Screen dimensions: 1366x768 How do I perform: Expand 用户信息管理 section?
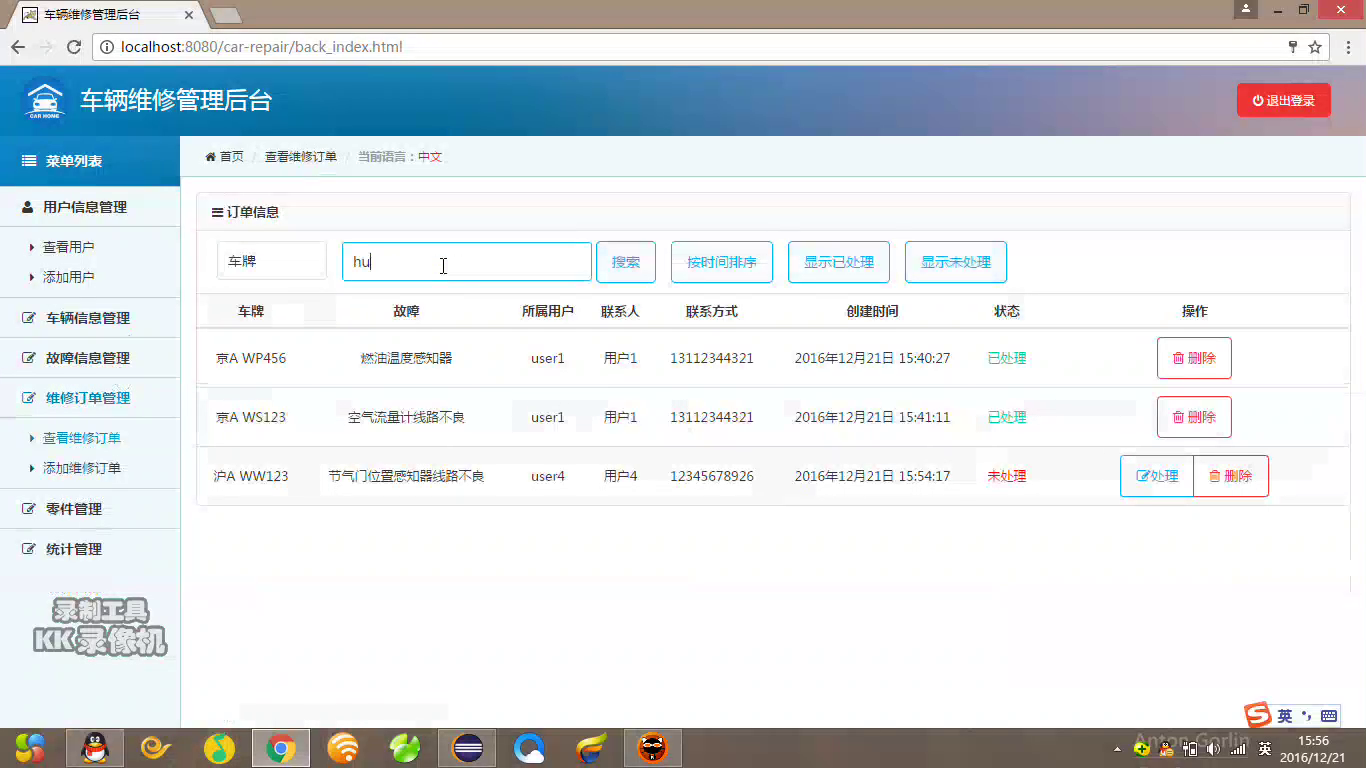pos(90,207)
